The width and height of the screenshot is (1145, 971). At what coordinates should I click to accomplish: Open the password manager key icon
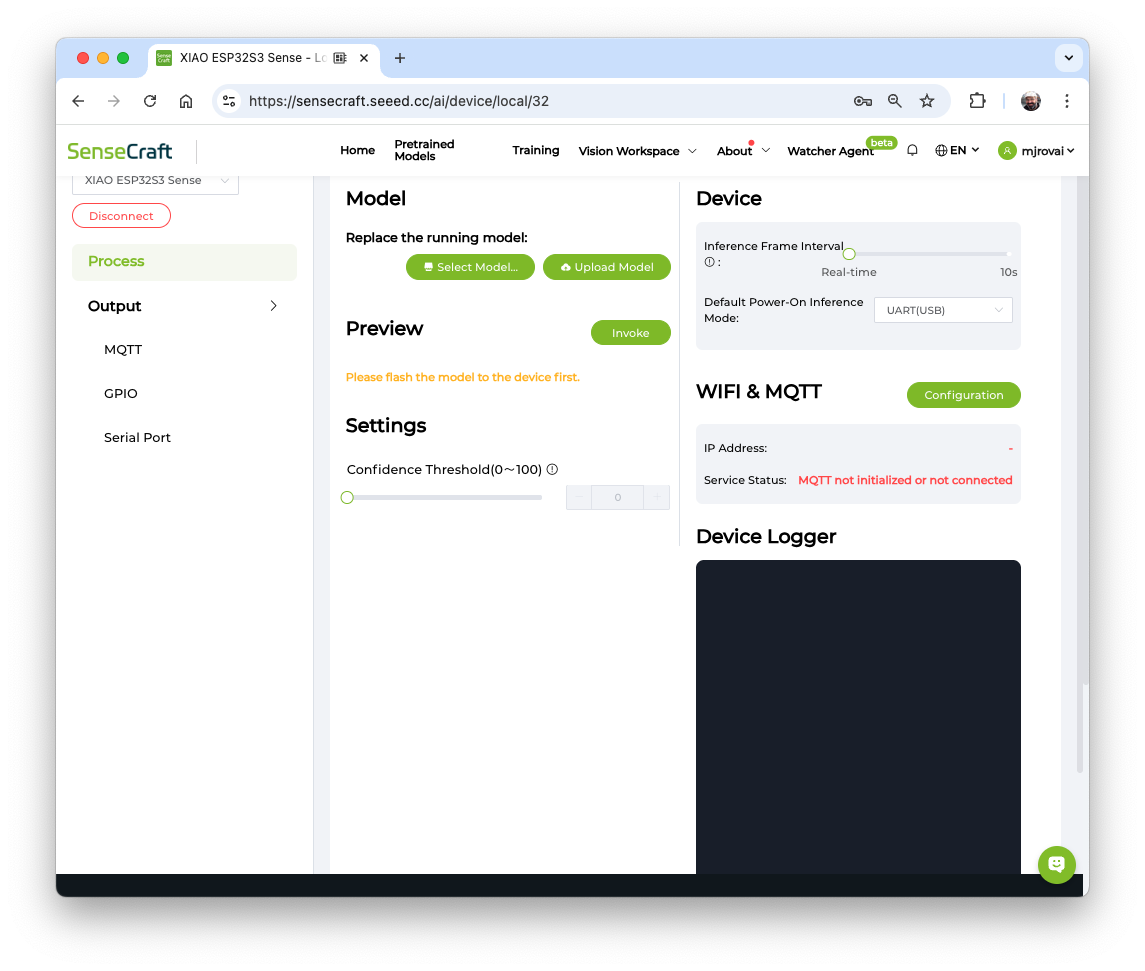[x=862, y=101]
